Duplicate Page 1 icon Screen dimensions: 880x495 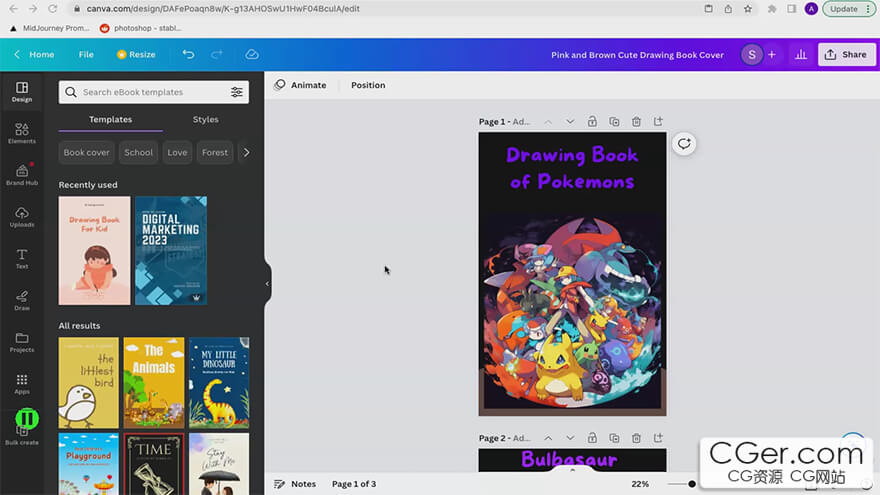click(614, 121)
